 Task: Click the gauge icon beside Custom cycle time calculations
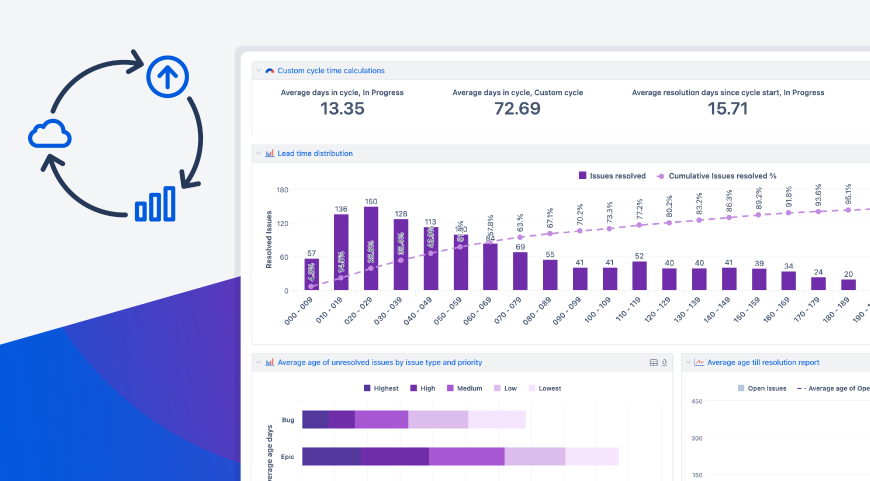point(270,71)
